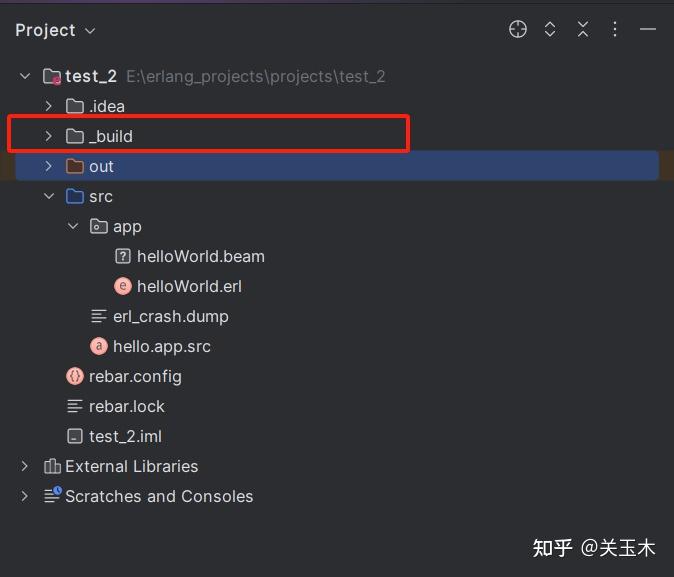The height and width of the screenshot is (577, 674).
Task: Click the Expand All icon
Action: [550, 30]
